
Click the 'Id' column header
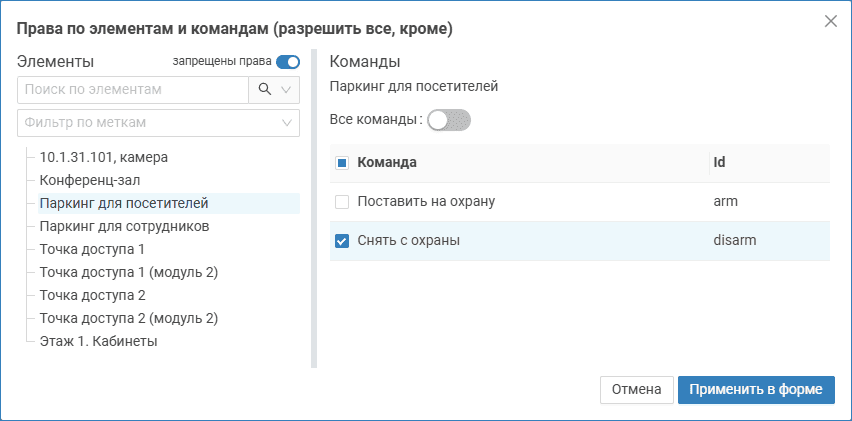point(719,163)
